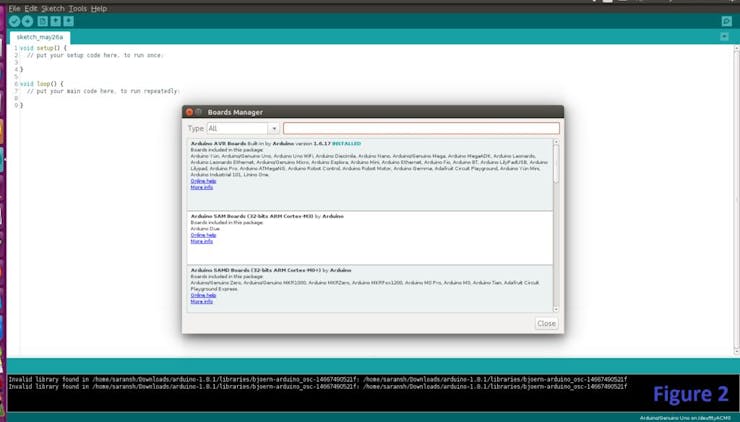Focus the Boards Manager search field
This screenshot has width=740, height=422.
click(421, 128)
